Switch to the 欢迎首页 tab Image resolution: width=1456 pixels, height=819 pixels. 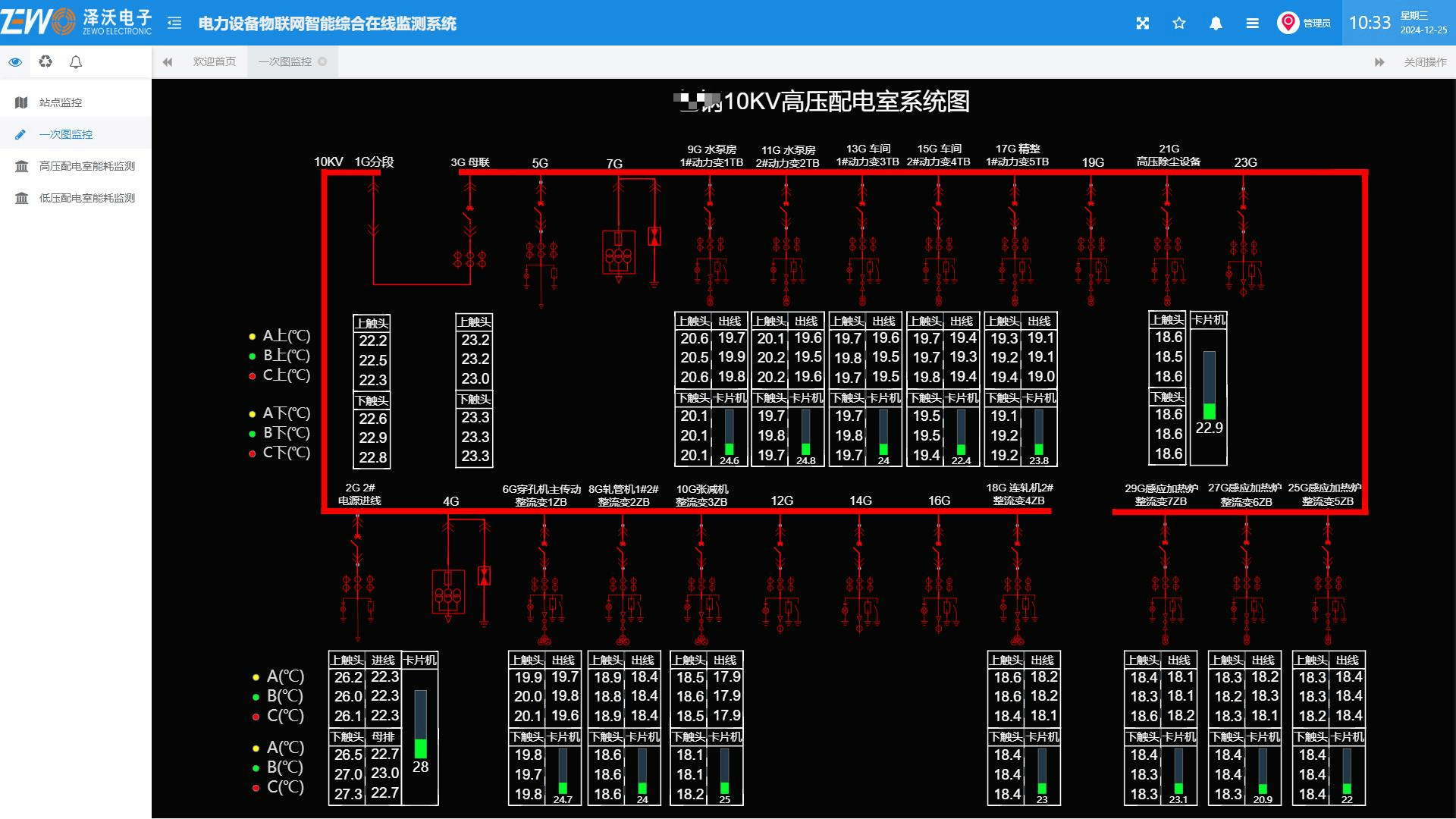pyautogui.click(x=214, y=62)
